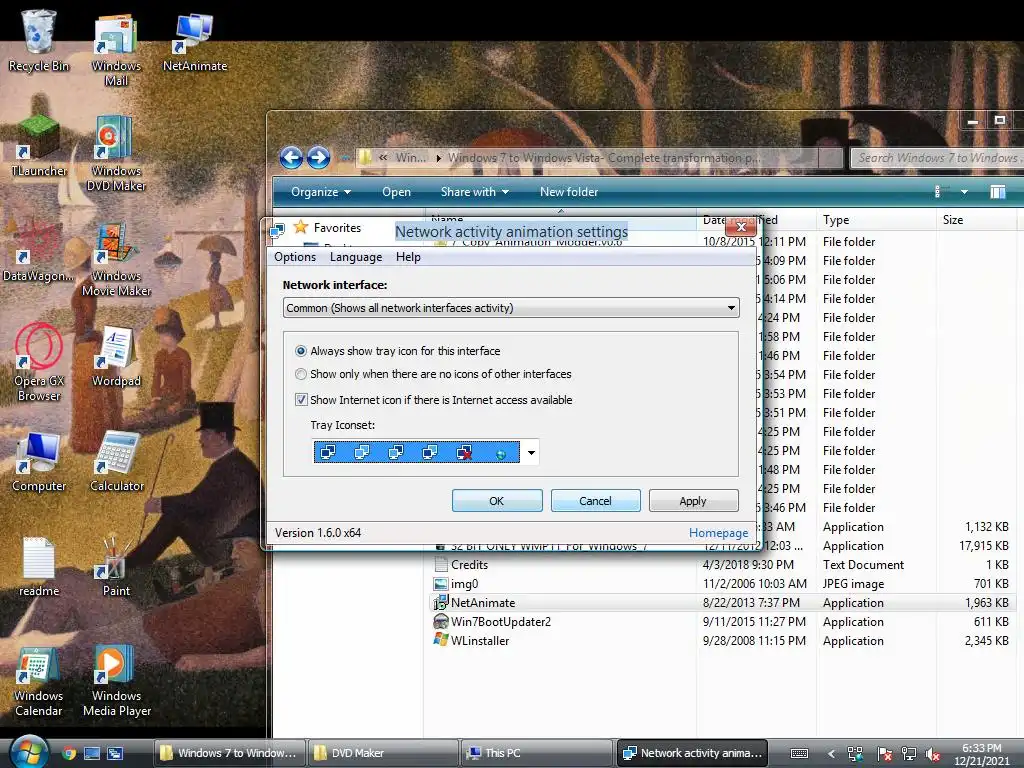Open readme text file on desktop
Image resolution: width=1024 pixels, height=768 pixels.
point(39,566)
